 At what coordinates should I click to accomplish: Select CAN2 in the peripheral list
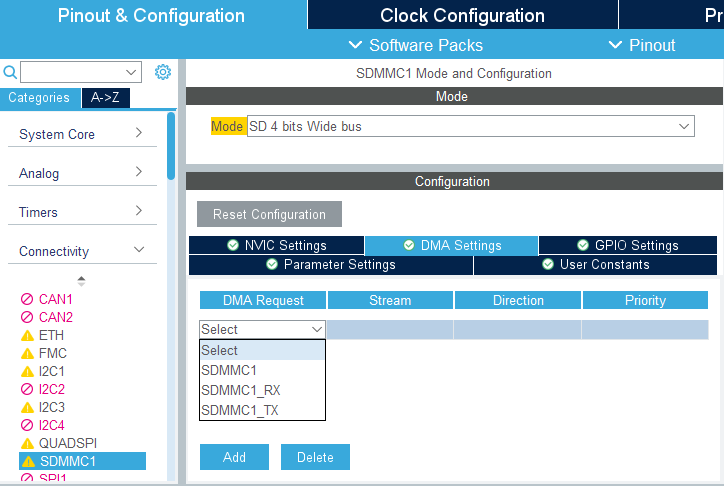56,317
